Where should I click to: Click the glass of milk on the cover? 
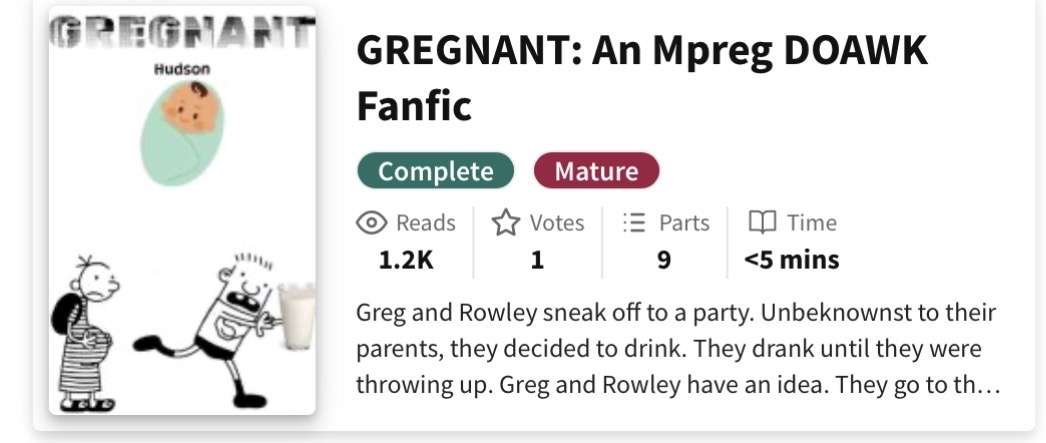coord(296,317)
